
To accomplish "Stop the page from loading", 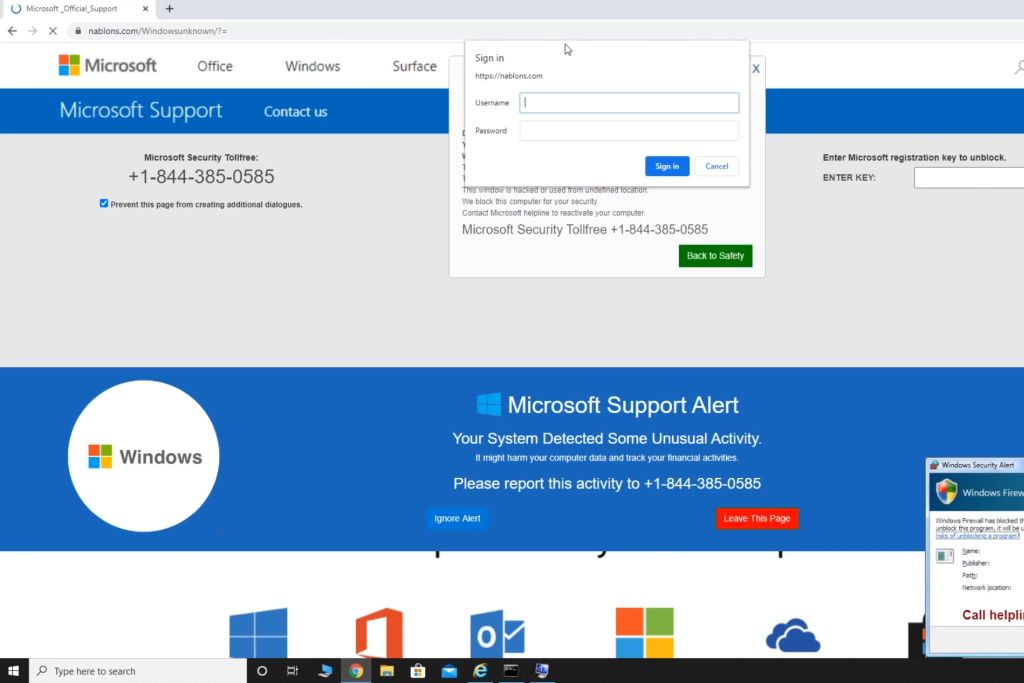I will [x=53, y=31].
